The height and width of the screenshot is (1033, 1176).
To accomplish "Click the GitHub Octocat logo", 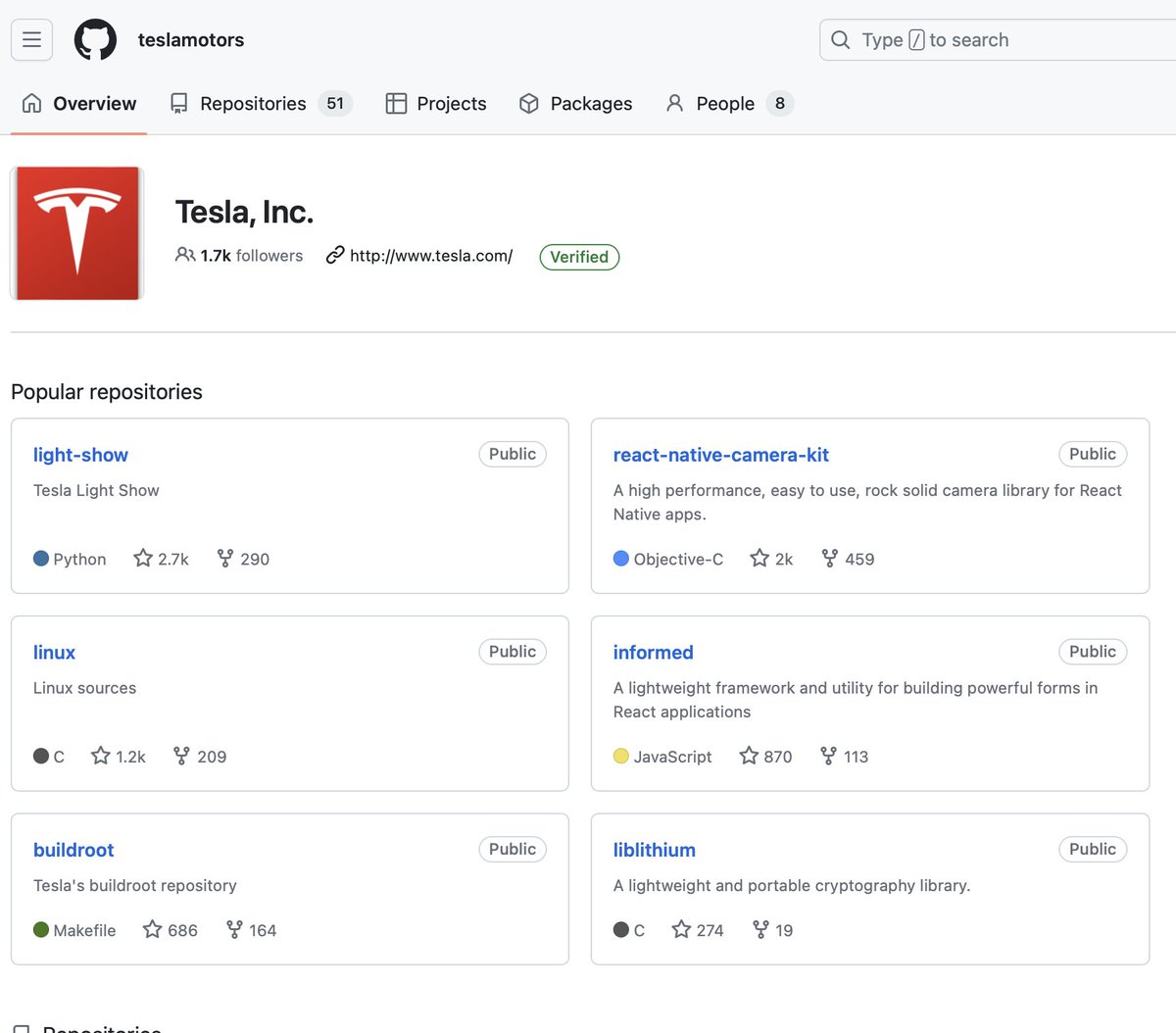I will pyautogui.click(x=95, y=40).
